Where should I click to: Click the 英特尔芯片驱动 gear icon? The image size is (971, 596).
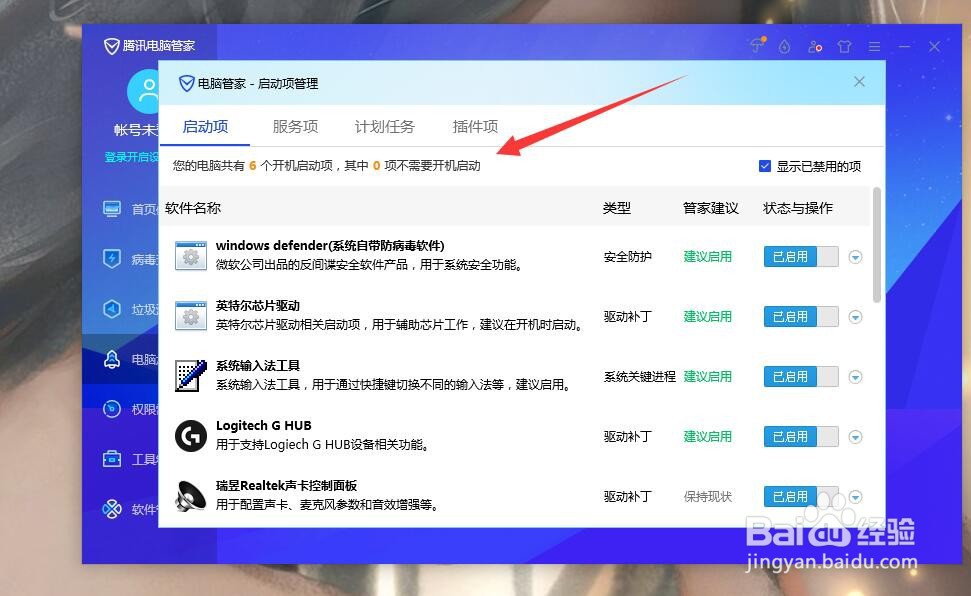[191, 316]
